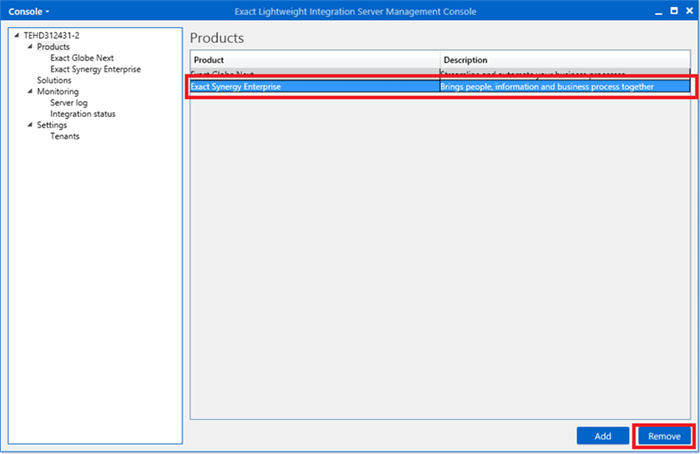This screenshot has width=700, height=454.
Task: Collapse the TEHD312431-2 root node arrow
Action: (x=17, y=36)
